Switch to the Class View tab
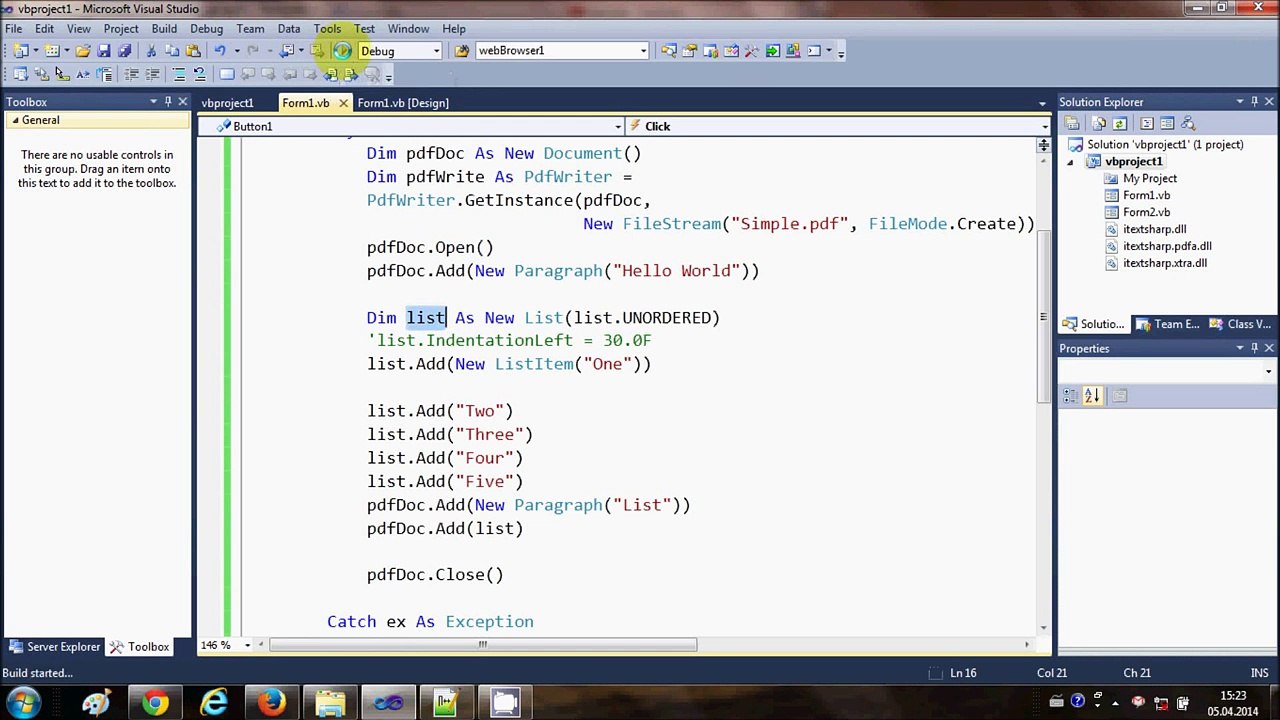This screenshot has height=720, width=1280. click(x=1241, y=324)
